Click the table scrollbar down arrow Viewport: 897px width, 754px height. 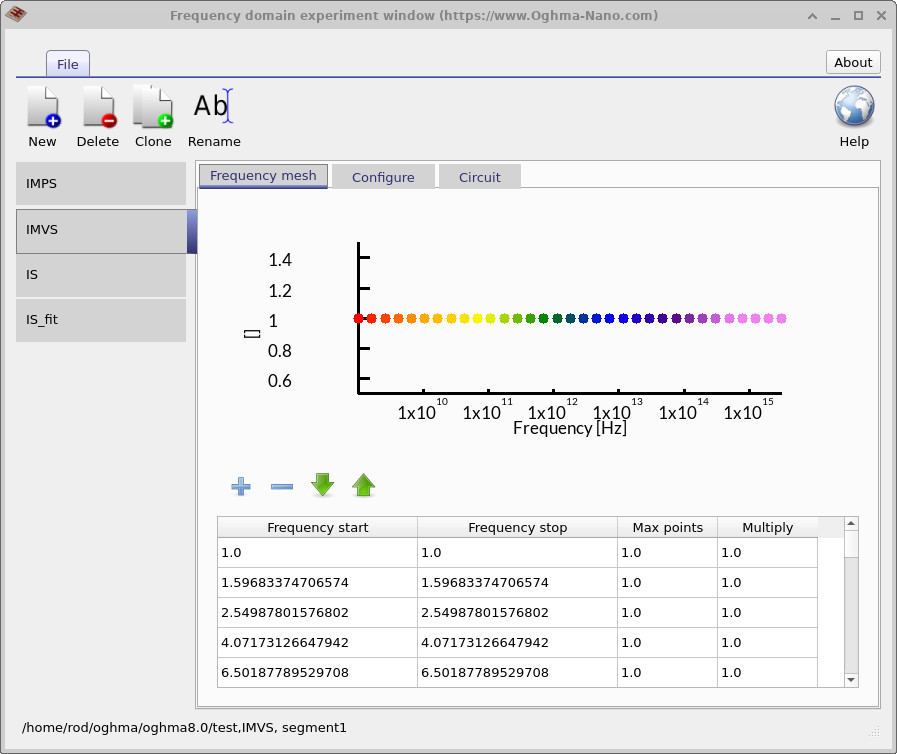point(851,680)
